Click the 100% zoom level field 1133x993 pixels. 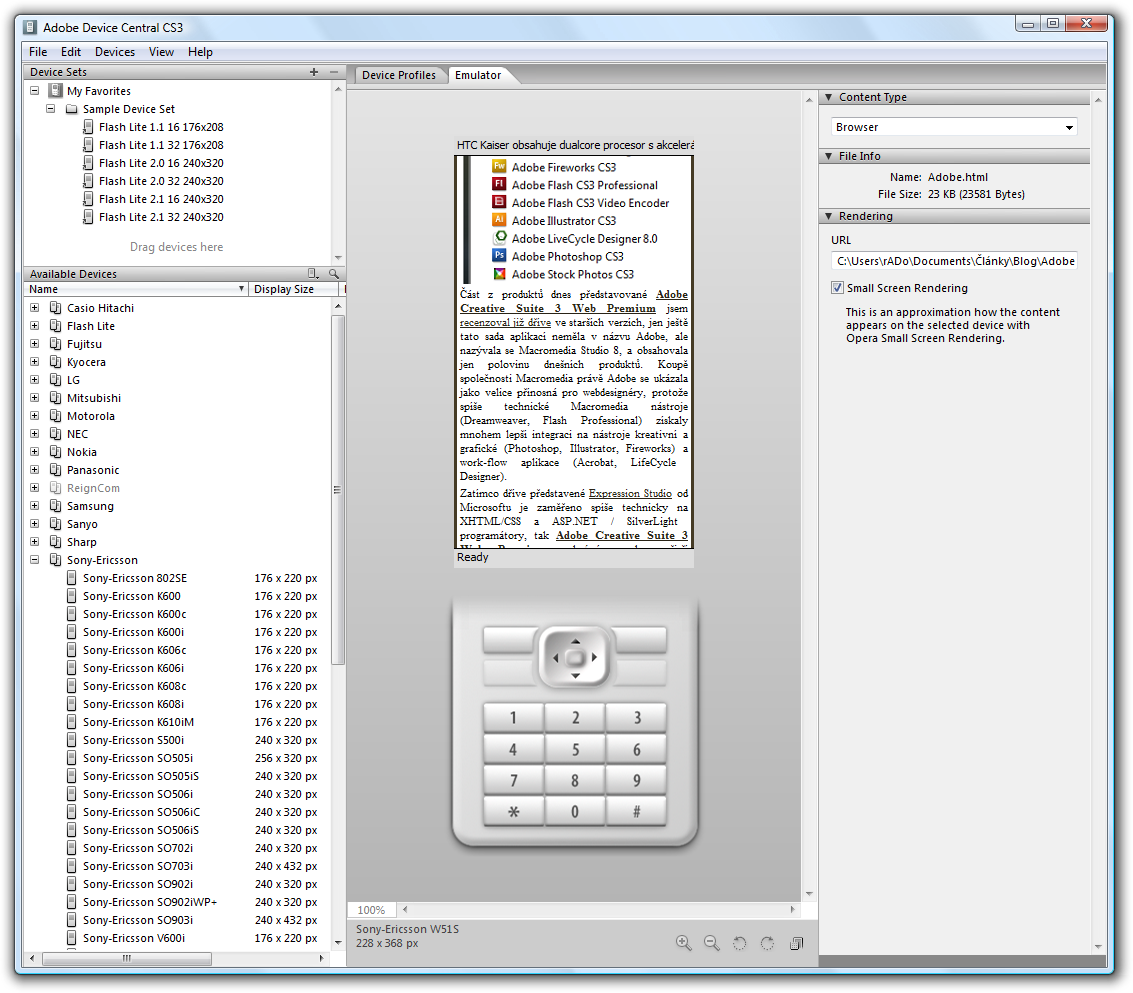(x=371, y=910)
